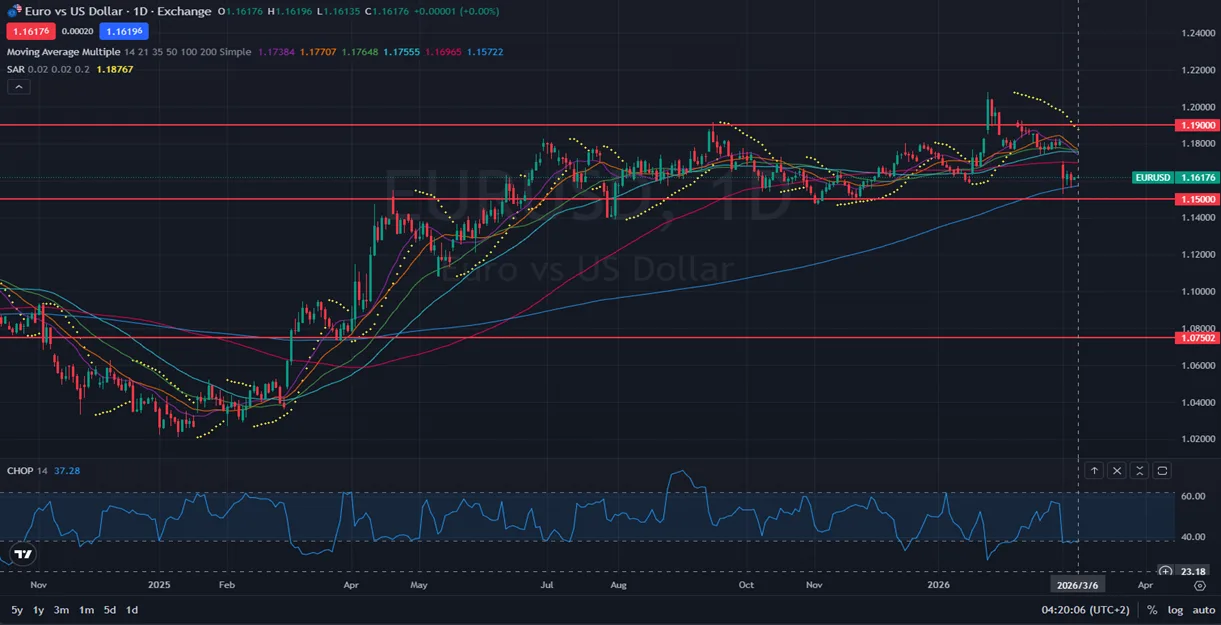Collapse the CHOP pane

(x=1140, y=470)
